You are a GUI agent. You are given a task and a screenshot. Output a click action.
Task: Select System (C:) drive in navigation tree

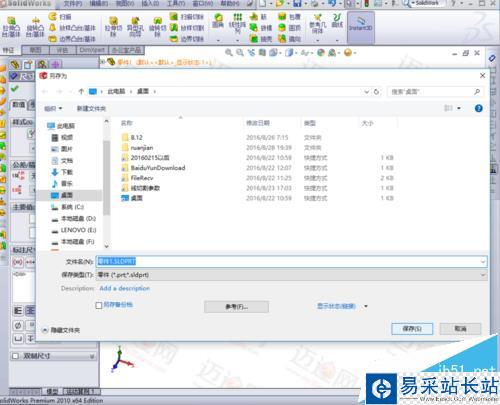click(x=67, y=207)
